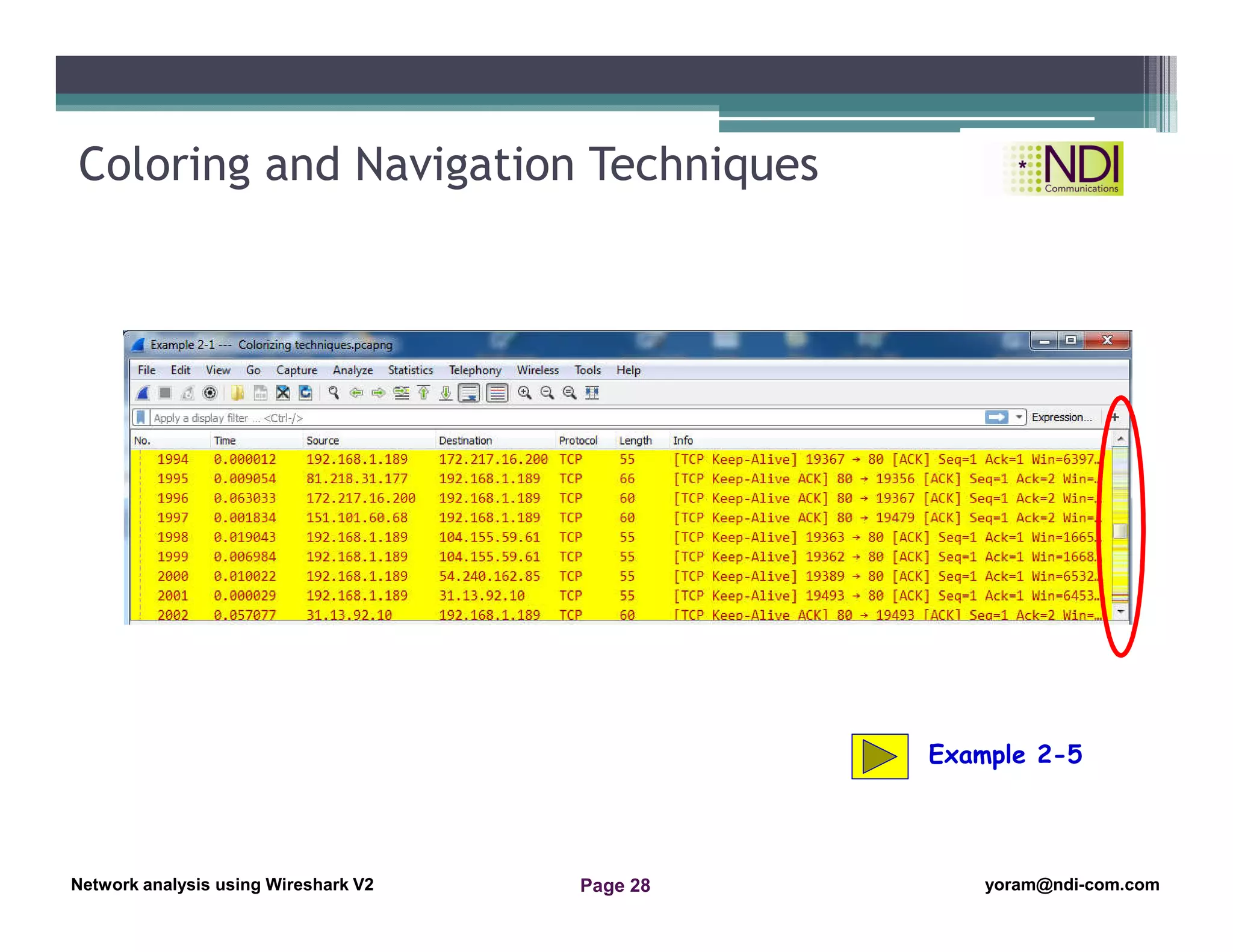Screen dimensions: 1233x952
Task: Click scrollbar down arrow of packet list
Action: click(1120, 611)
